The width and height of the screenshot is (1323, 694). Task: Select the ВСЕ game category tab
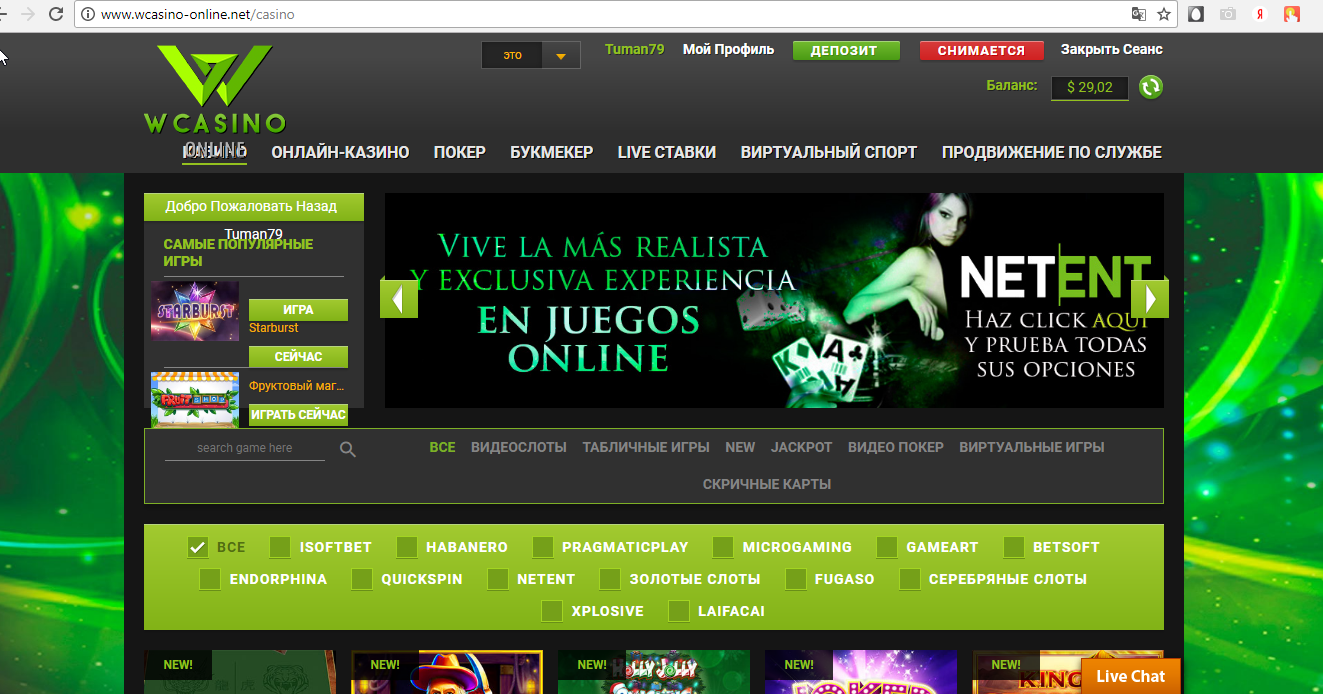click(x=442, y=447)
